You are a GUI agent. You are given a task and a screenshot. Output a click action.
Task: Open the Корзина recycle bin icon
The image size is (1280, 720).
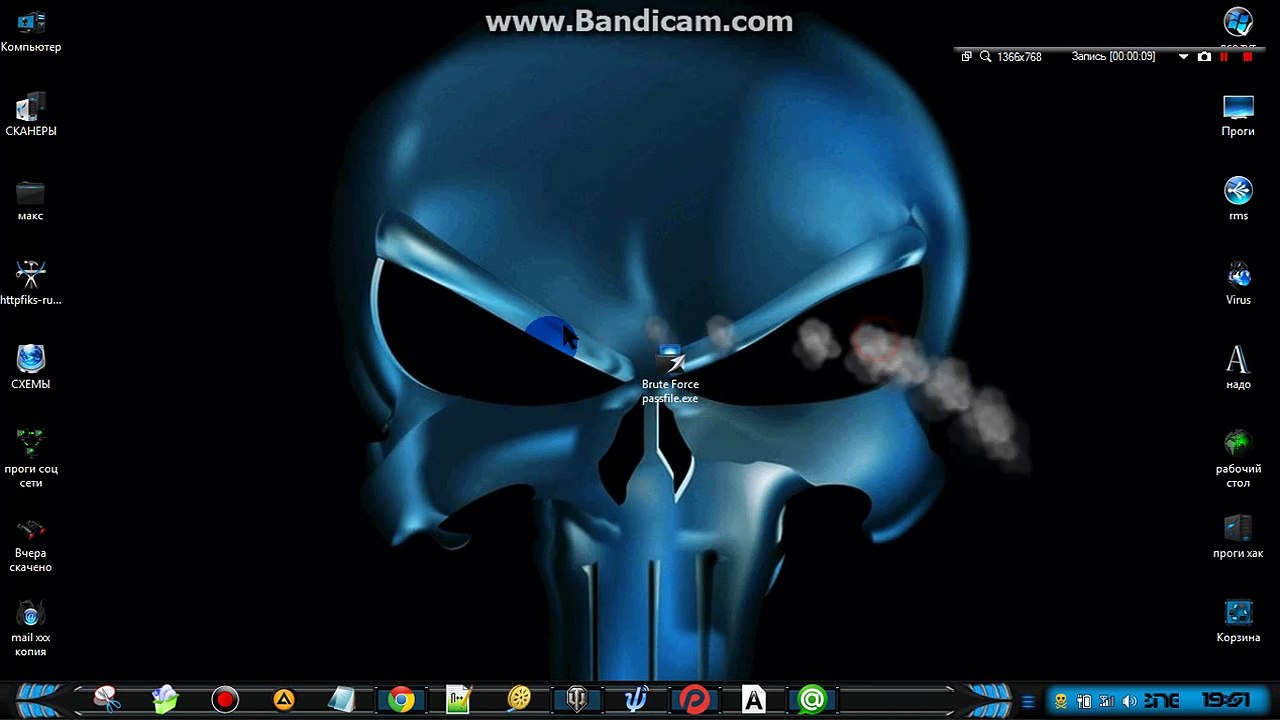pyautogui.click(x=1238, y=621)
